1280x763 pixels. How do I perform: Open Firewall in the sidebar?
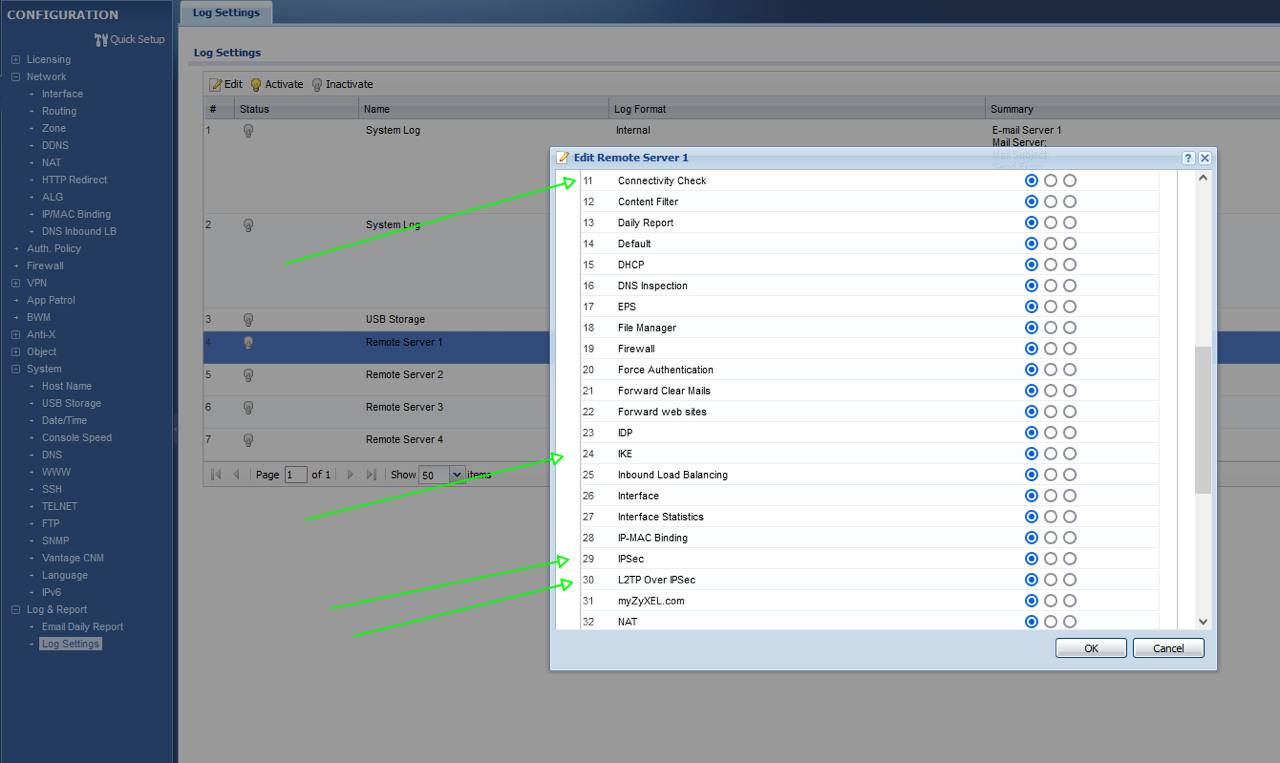pyautogui.click(x=45, y=266)
